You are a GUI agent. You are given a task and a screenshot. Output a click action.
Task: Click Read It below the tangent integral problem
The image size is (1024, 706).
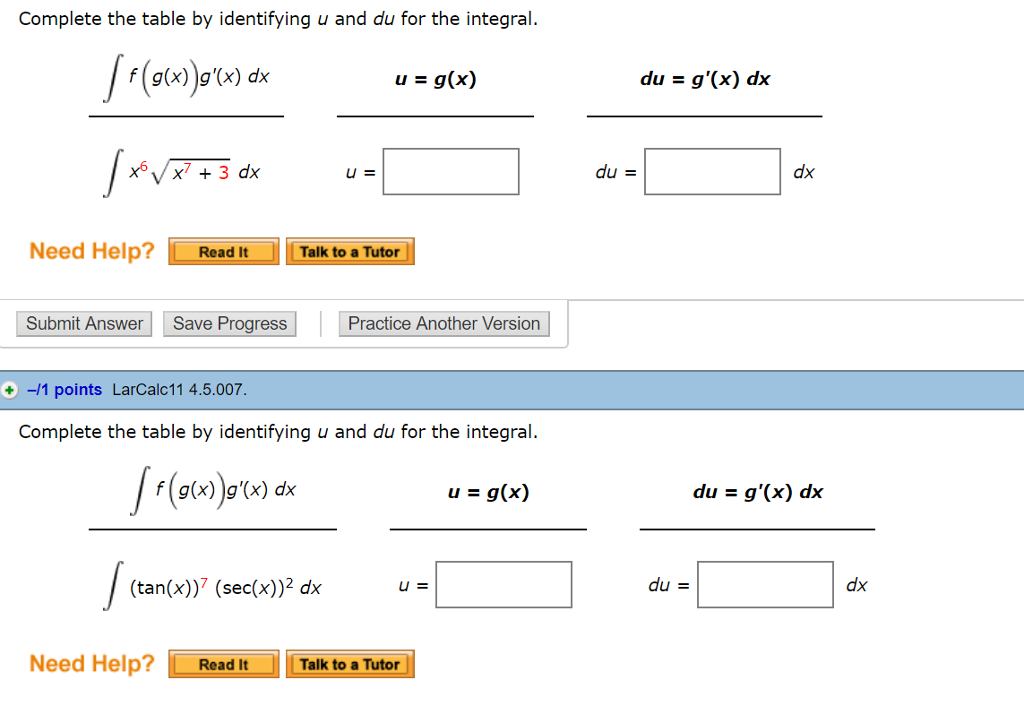pyautogui.click(x=223, y=663)
